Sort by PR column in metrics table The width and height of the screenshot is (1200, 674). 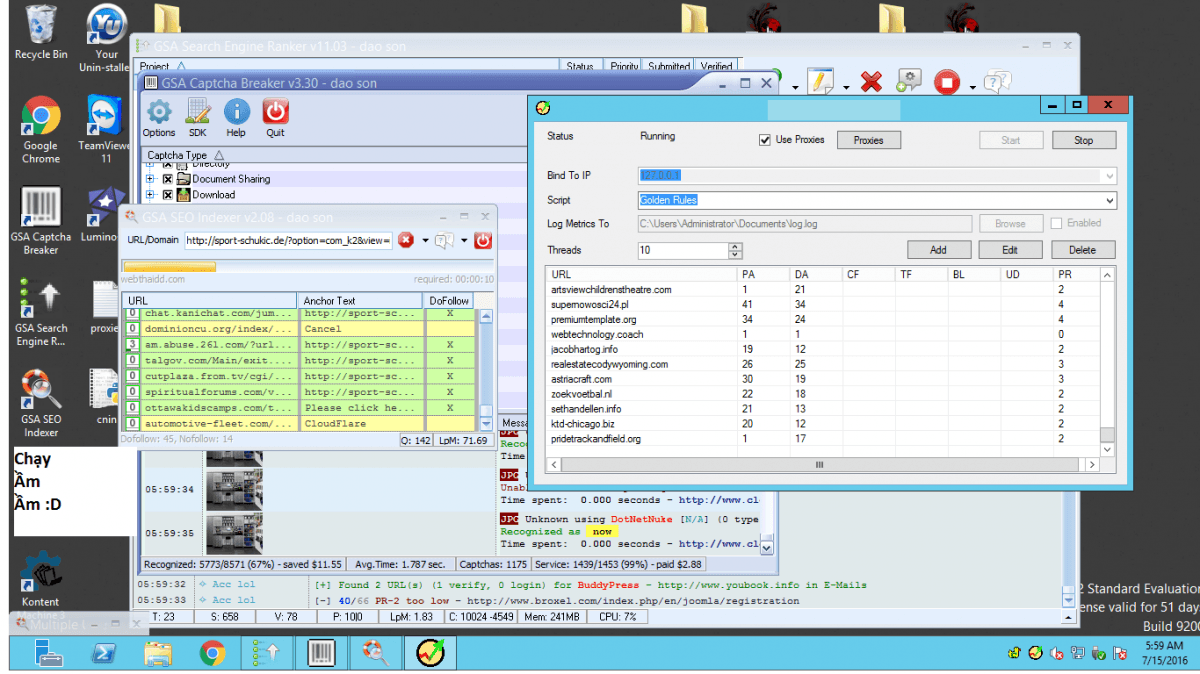[x=1077, y=274]
